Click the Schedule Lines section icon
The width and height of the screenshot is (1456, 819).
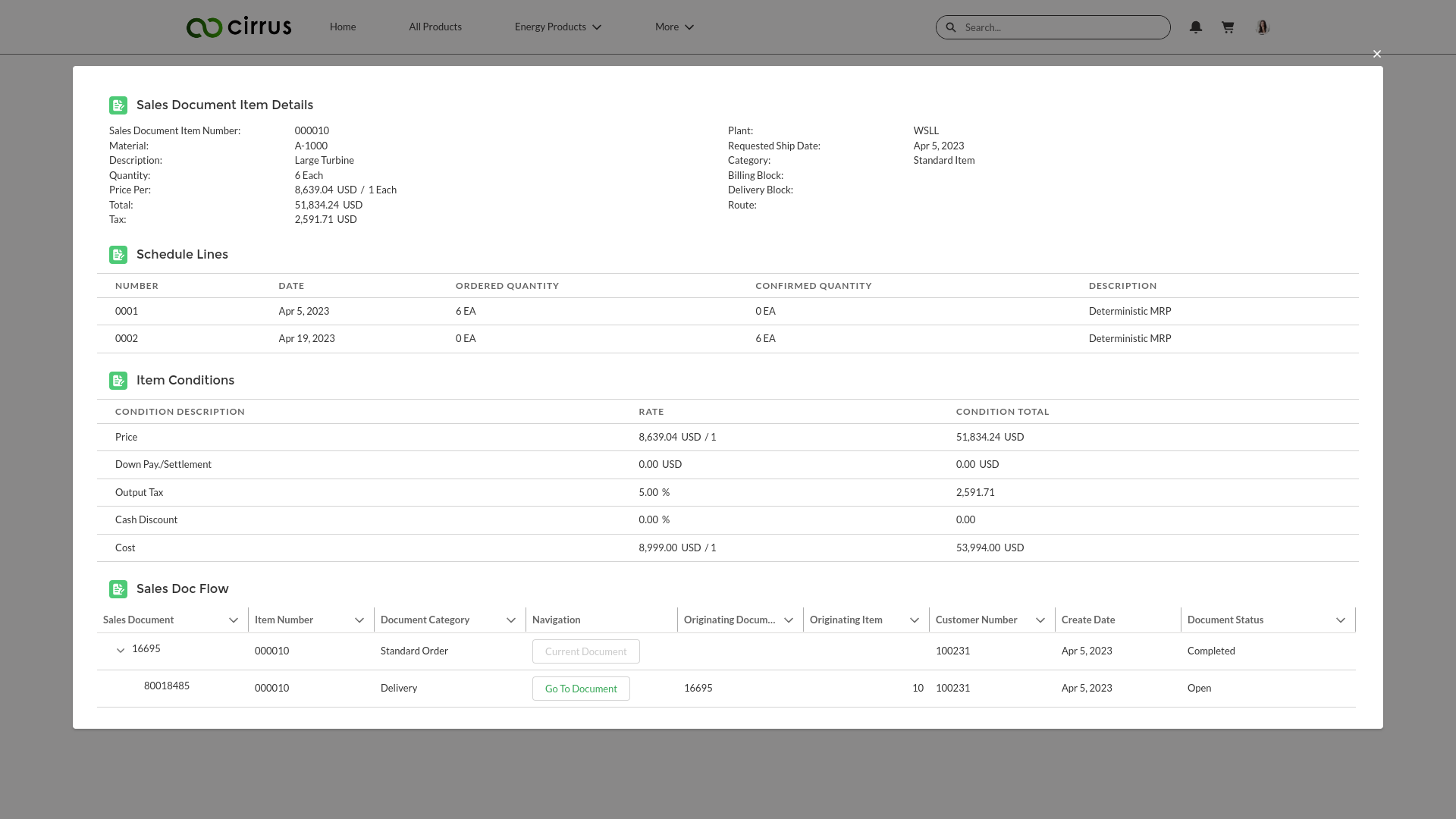click(118, 255)
